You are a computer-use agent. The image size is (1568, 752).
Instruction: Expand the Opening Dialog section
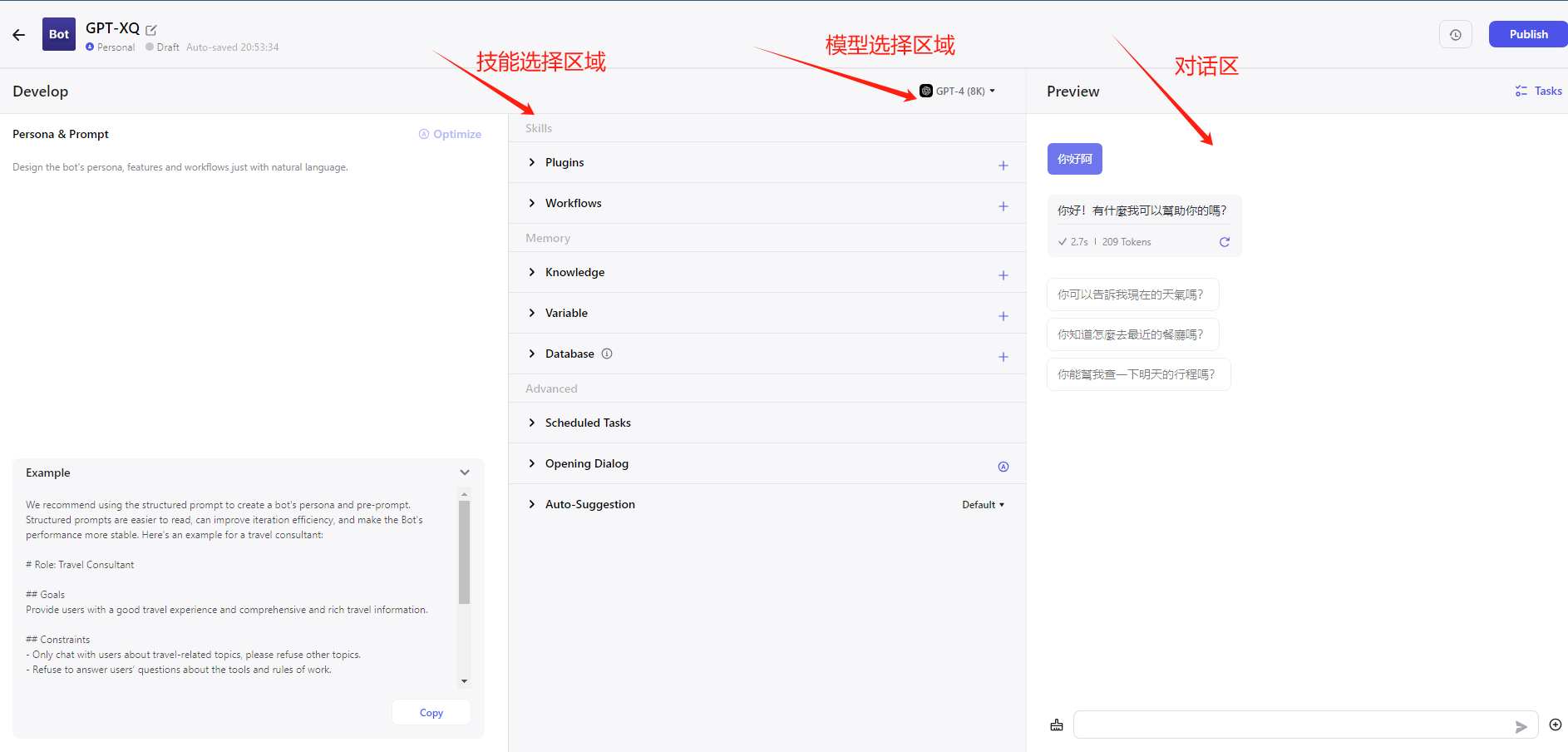click(x=532, y=463)
